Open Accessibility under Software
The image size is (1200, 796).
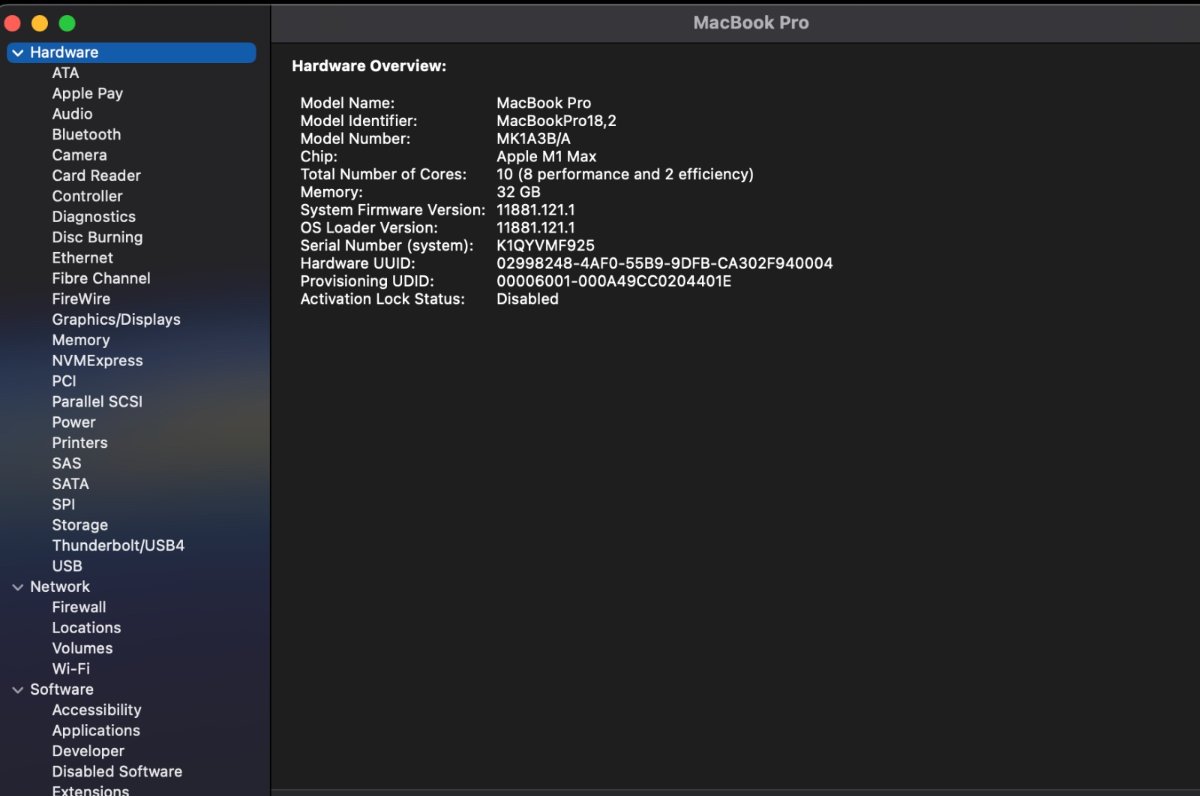96,710
